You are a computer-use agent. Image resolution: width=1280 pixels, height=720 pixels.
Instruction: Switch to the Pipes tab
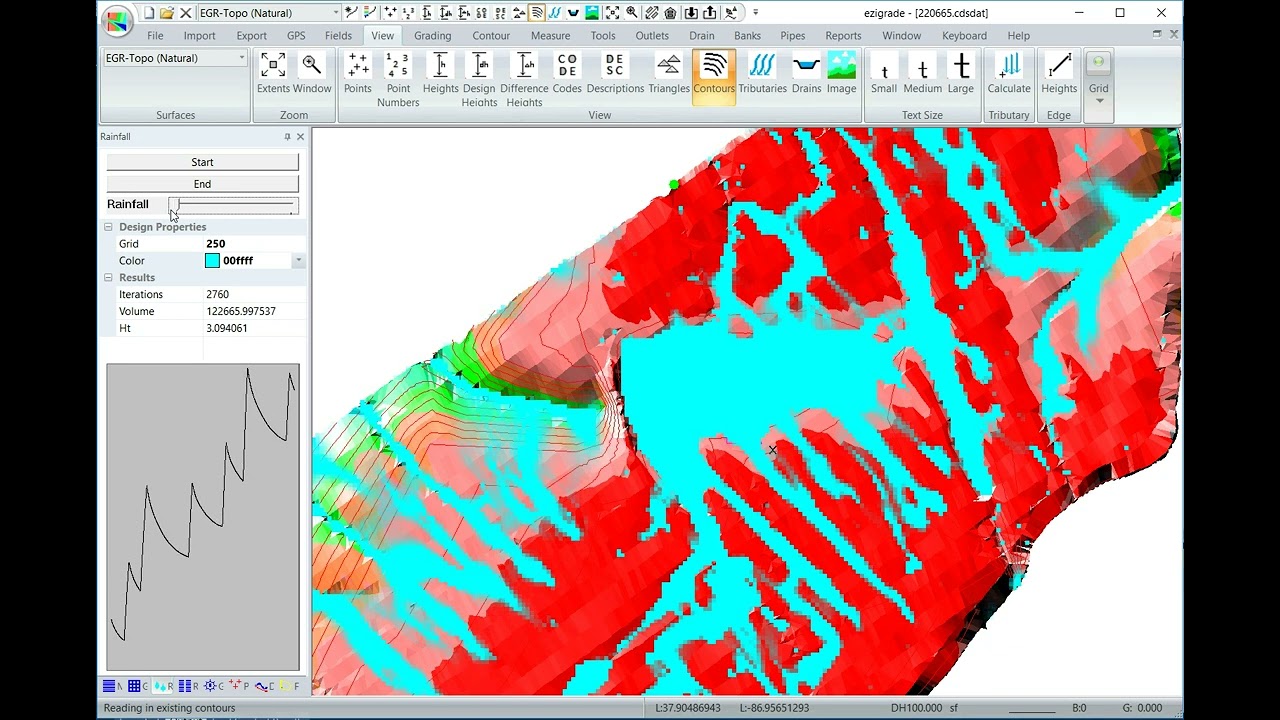coord(792,35)
